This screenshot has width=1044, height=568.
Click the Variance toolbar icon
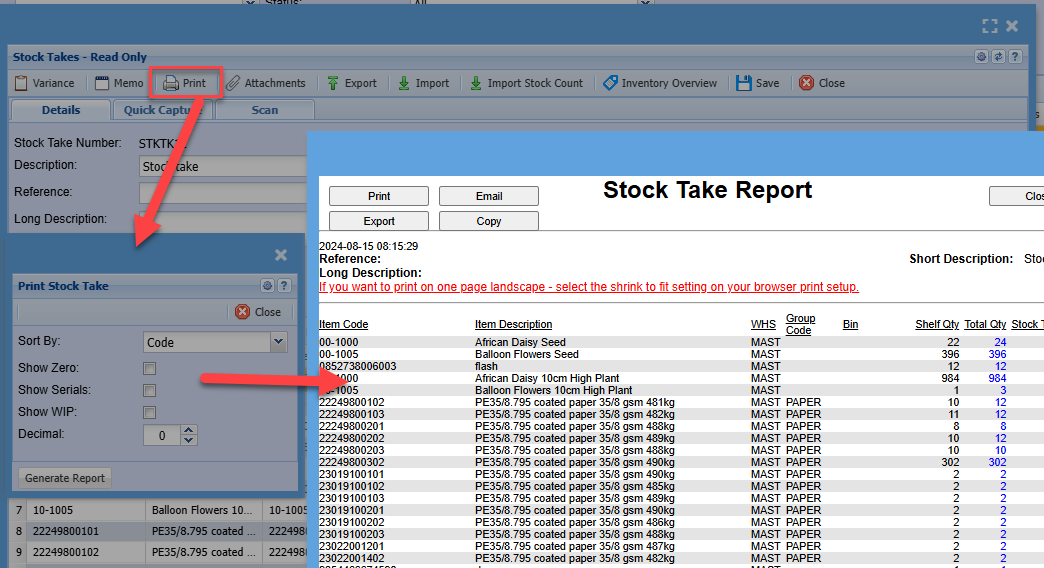22,83
